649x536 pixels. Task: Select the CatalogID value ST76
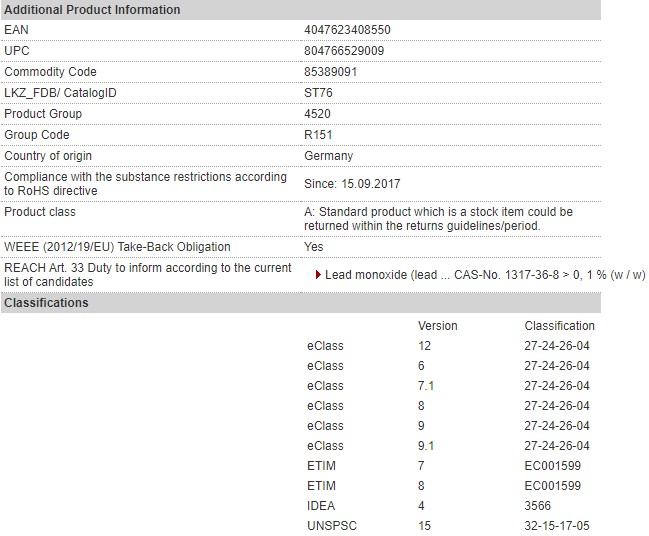318,93
